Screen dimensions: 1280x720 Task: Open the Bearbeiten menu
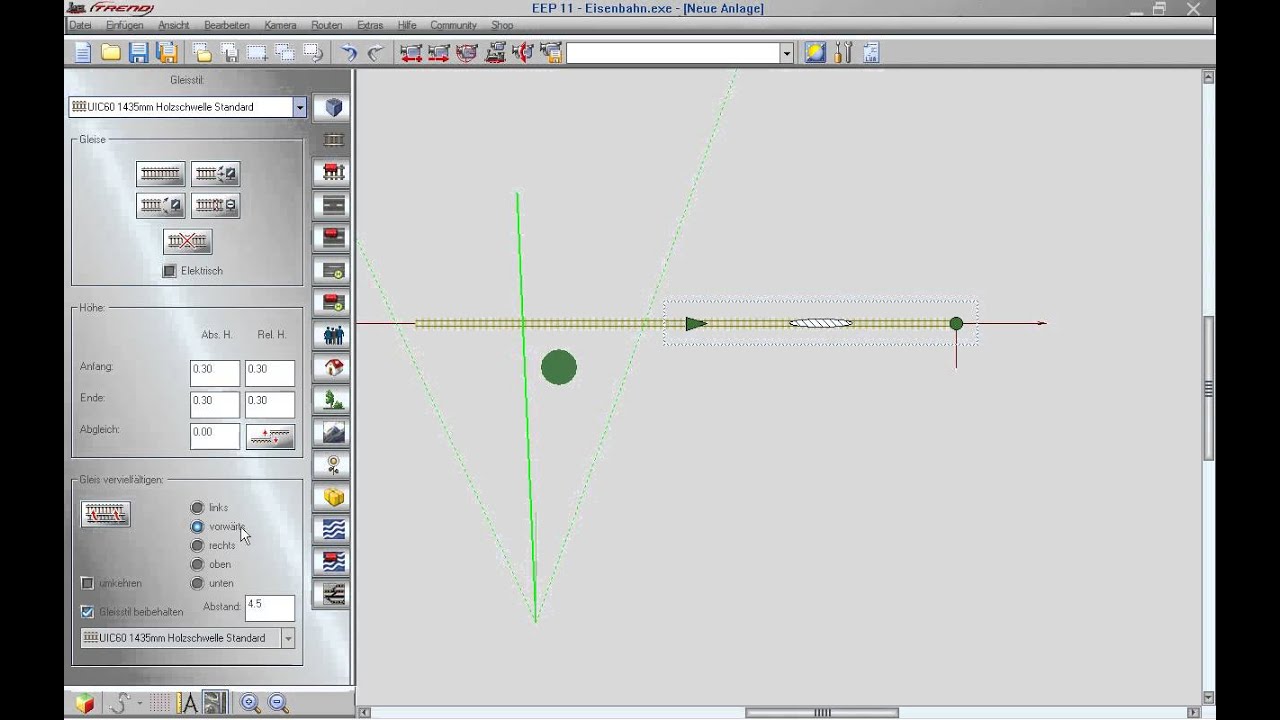click(x=227, y=25)
